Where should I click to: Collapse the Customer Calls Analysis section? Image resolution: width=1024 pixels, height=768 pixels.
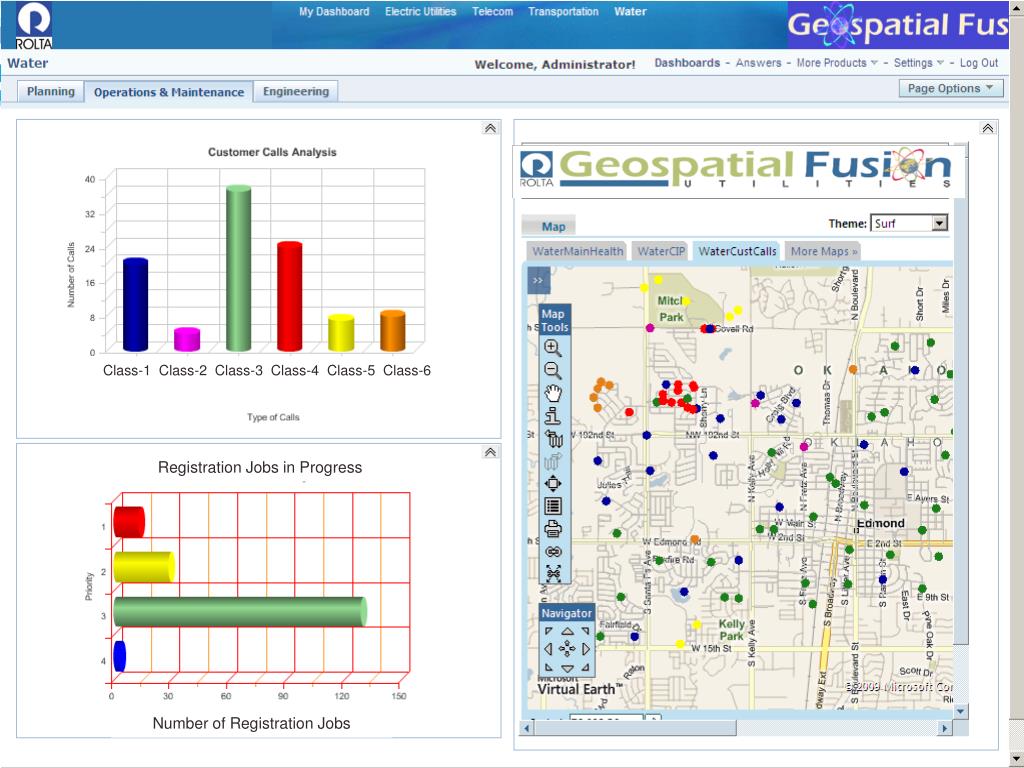(x=490, y=128)
